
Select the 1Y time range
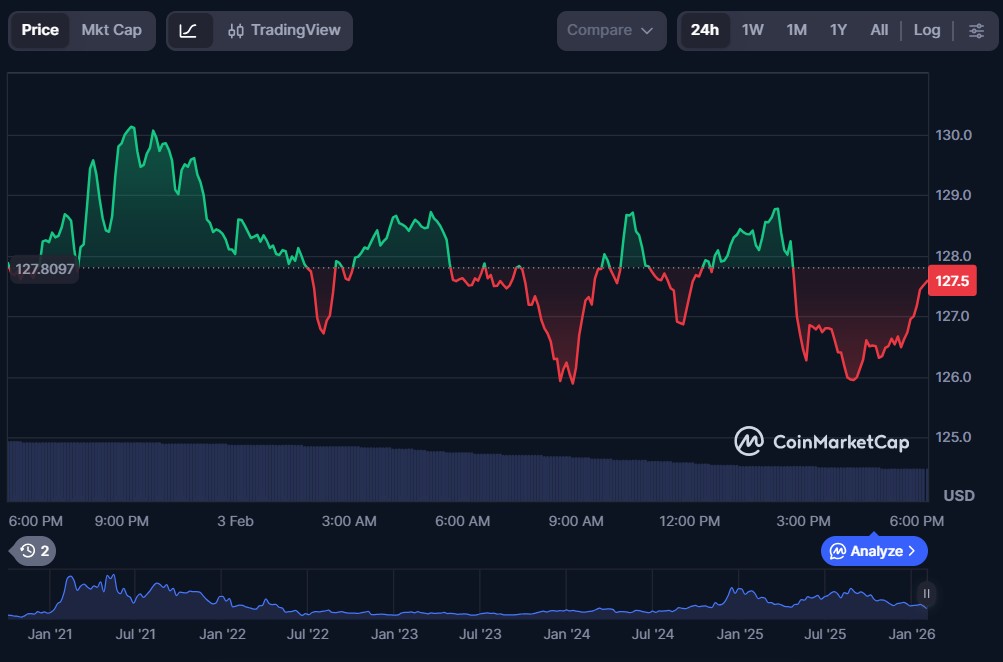point(838,30)
